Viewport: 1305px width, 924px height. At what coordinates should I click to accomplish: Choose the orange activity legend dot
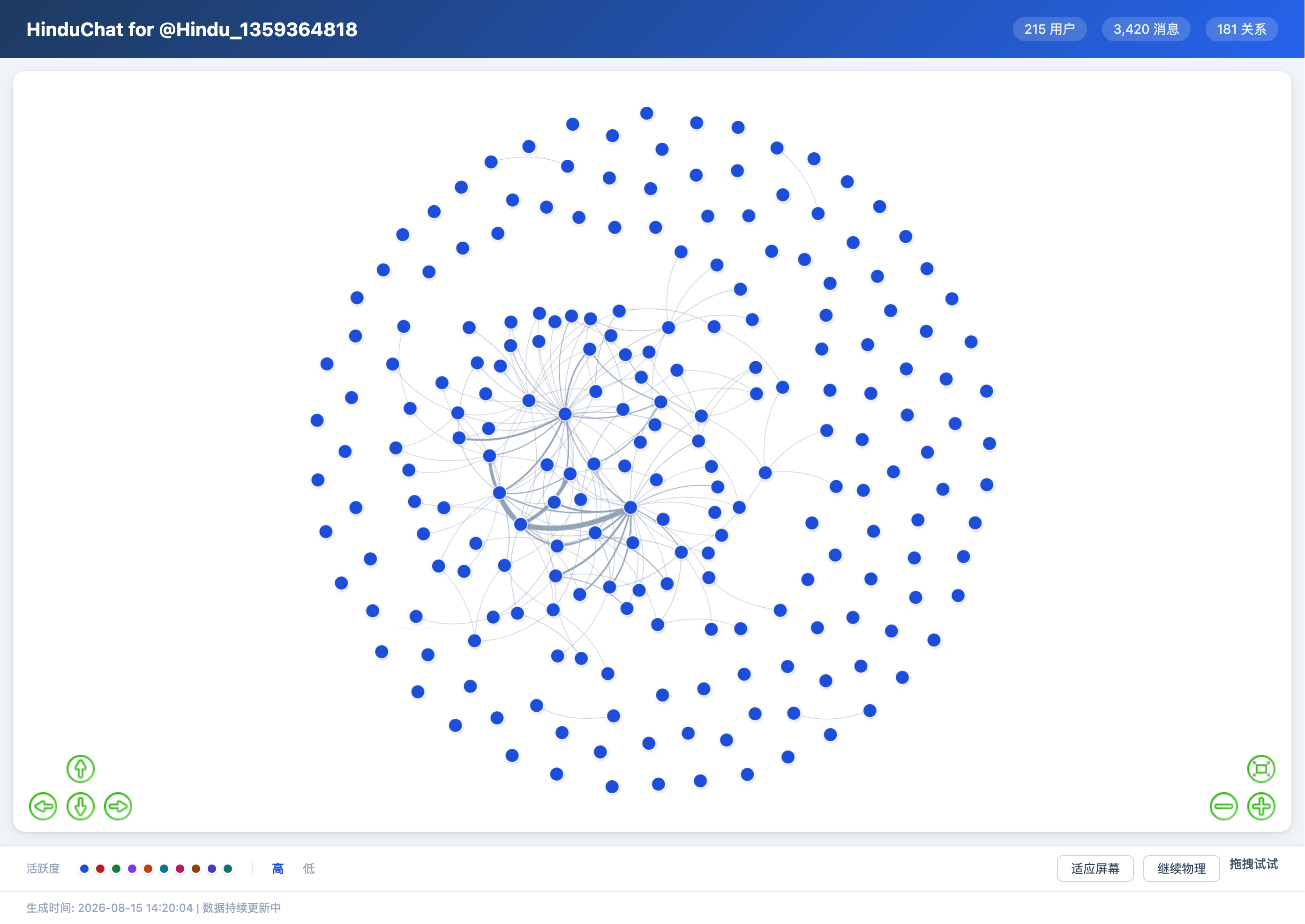(x=148, y=868)
